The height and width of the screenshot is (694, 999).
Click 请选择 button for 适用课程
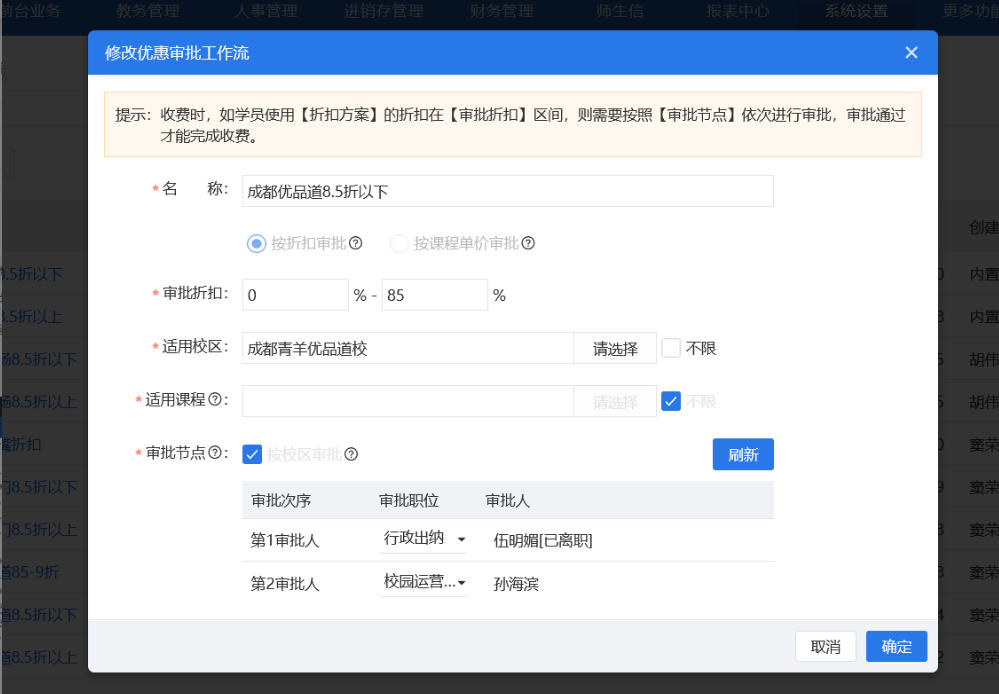coord(615,402)
